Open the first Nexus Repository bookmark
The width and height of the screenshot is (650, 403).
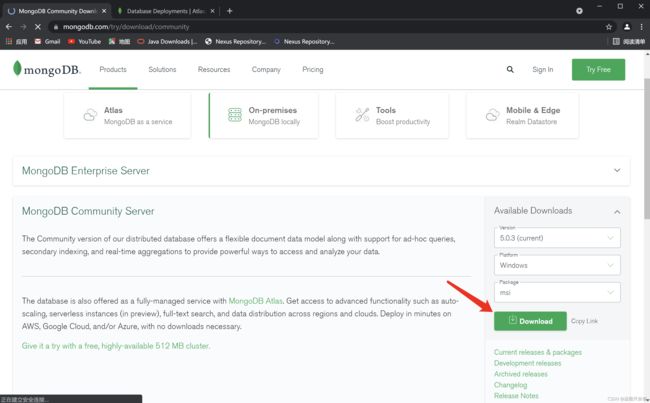(235, 41)
